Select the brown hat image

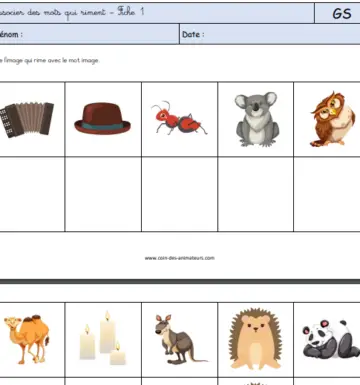tap(103, 118)
